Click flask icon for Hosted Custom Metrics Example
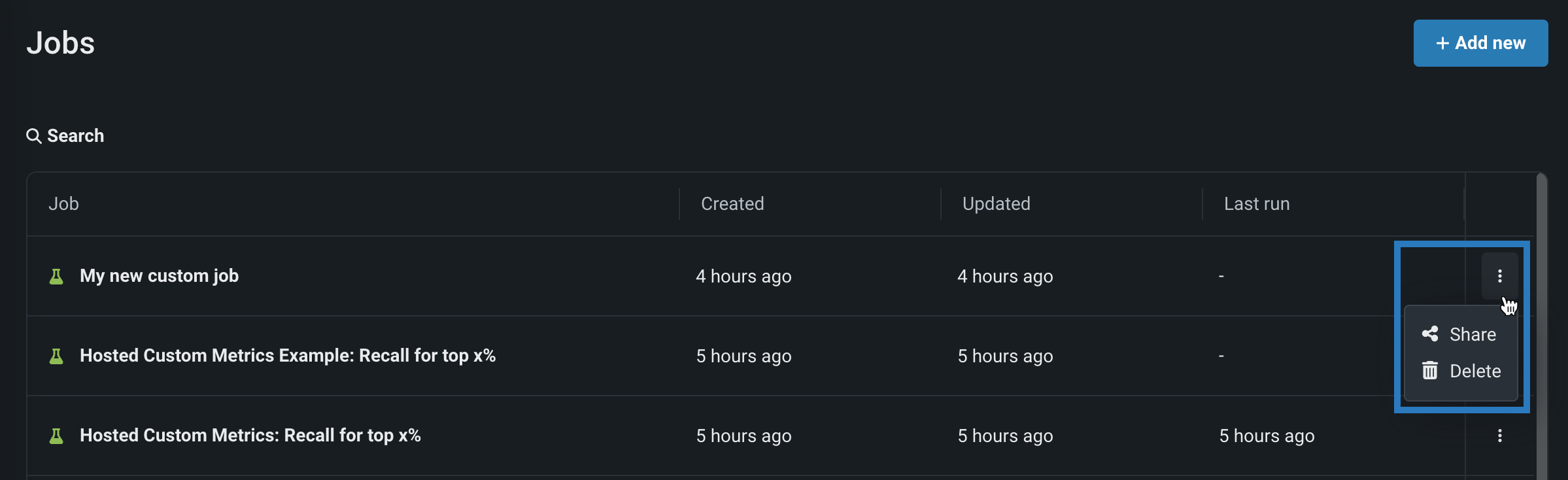The image size is (1568, 480). tap(57, 356)
